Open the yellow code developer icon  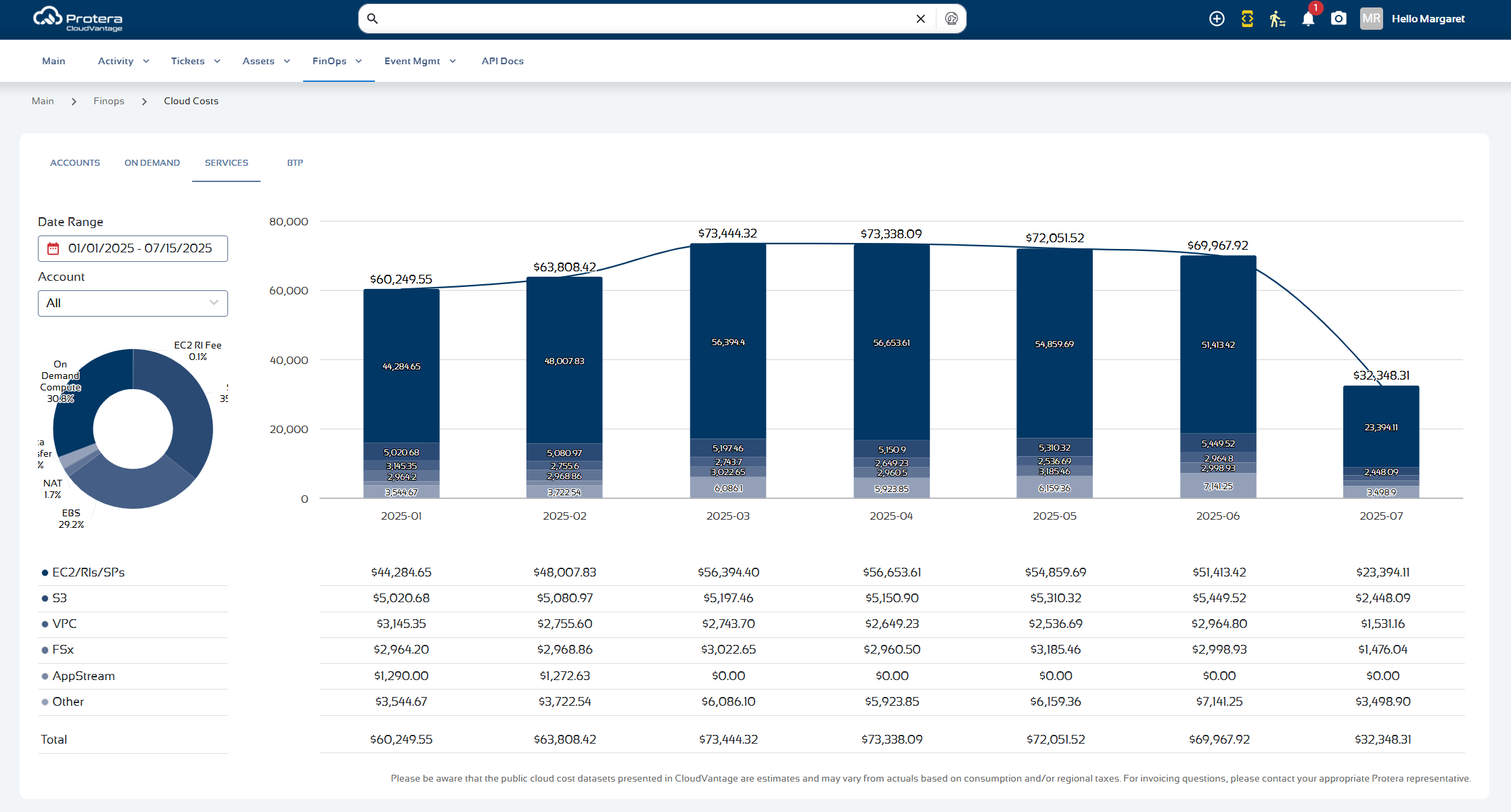[x=1247, y=19]
